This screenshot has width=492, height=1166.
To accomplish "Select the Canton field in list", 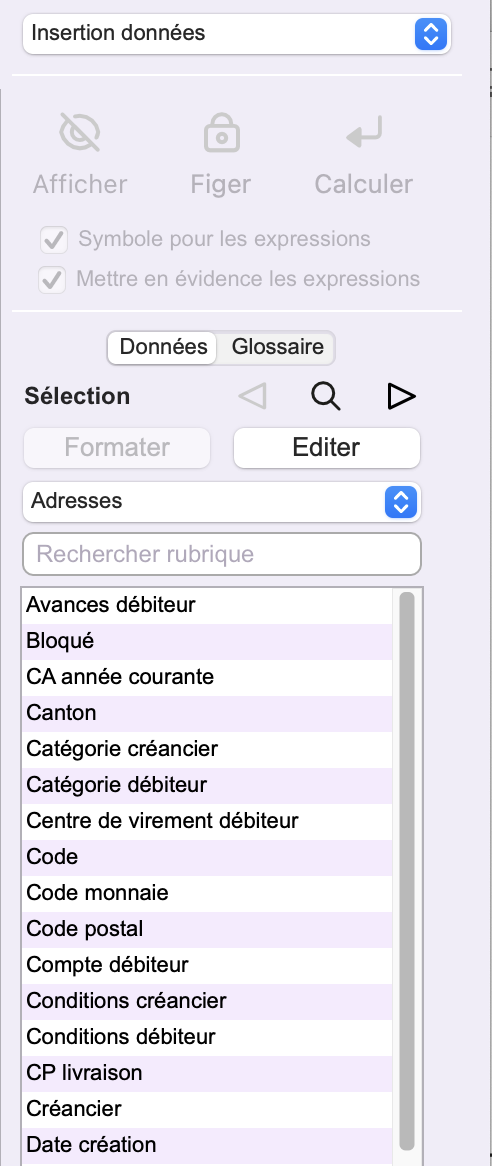I will tap(207, 714).
